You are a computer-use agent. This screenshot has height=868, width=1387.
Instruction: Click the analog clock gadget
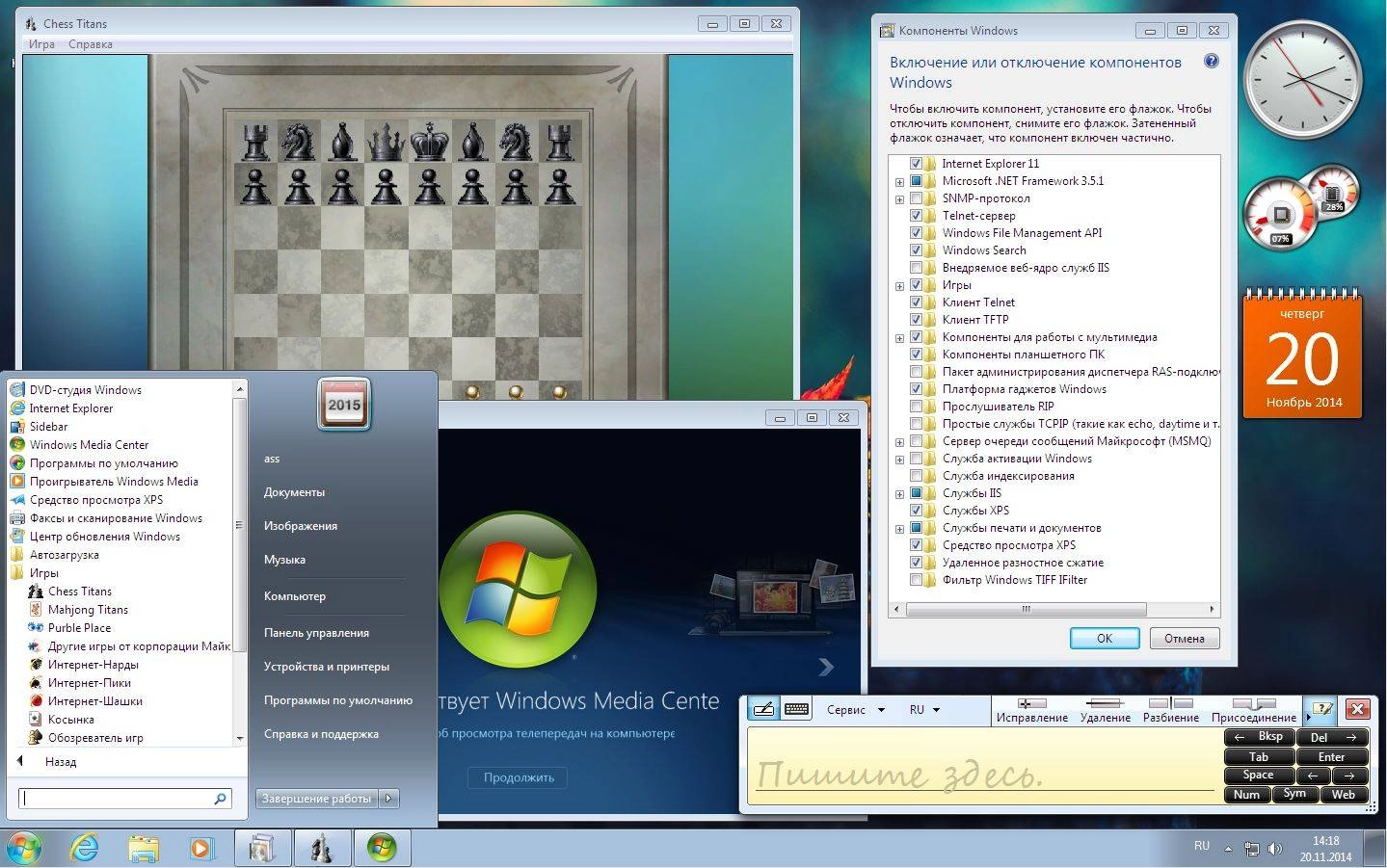1302,81
